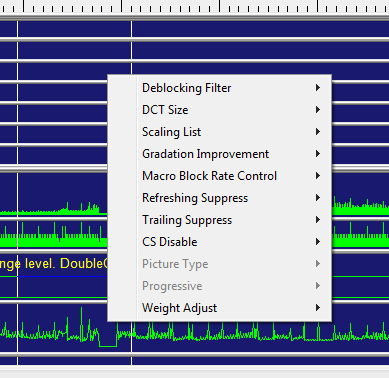Open the Weight Adjust submenu
Image resolution: width=389 pixels, height=378 pixels.
(x=219, y=308)
